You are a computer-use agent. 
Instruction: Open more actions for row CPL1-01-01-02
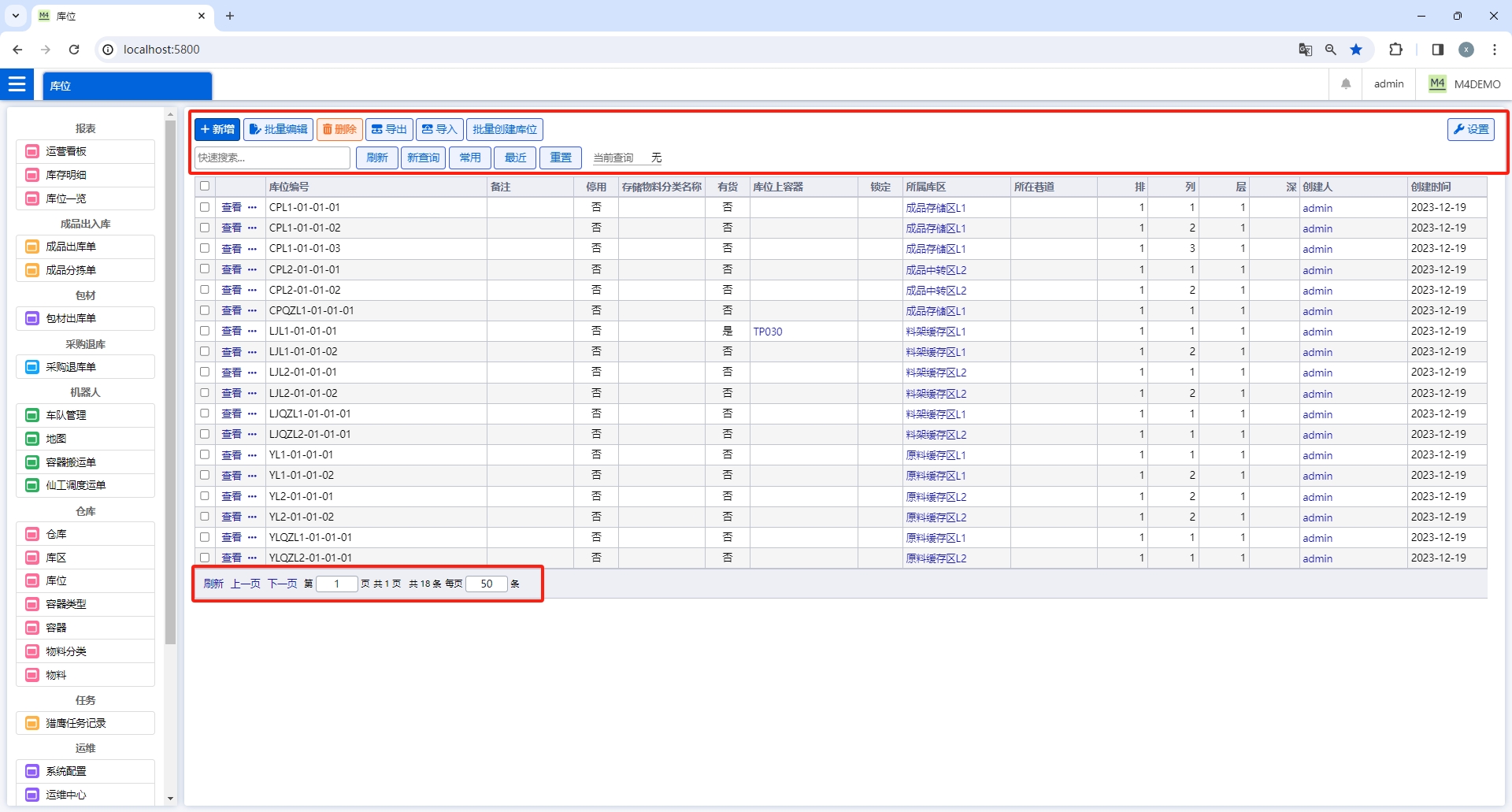(x=252, y=228)
